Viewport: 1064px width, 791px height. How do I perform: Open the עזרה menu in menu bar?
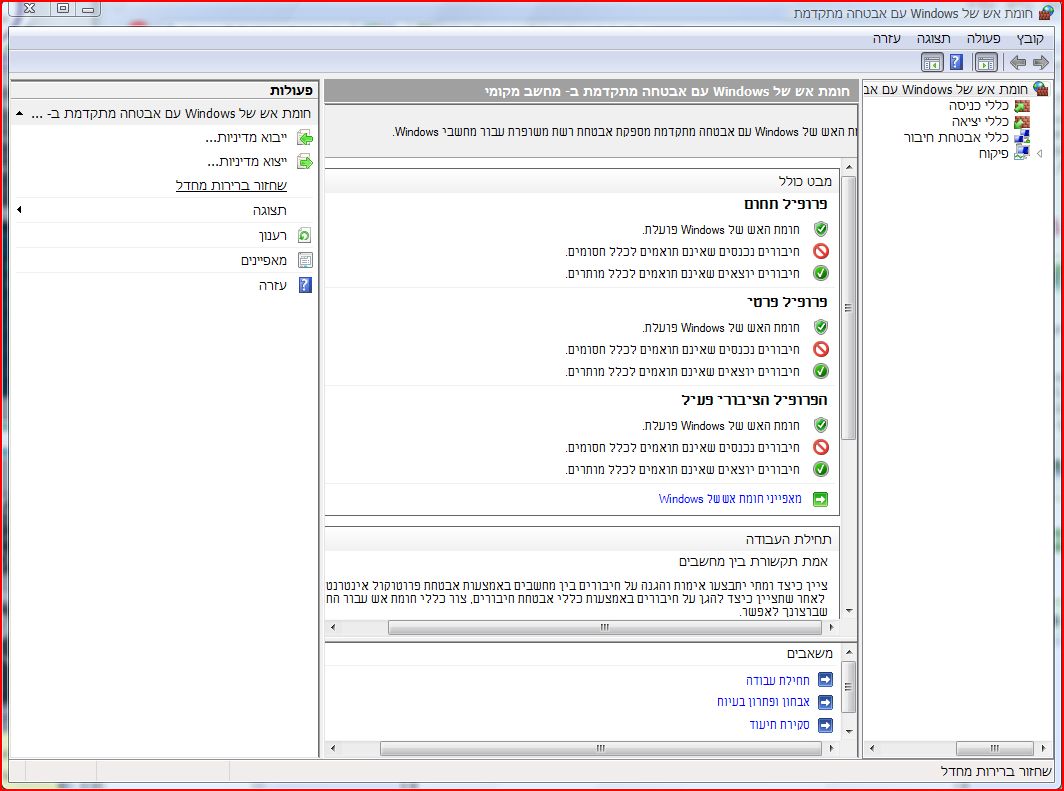[x=886, y=39]
